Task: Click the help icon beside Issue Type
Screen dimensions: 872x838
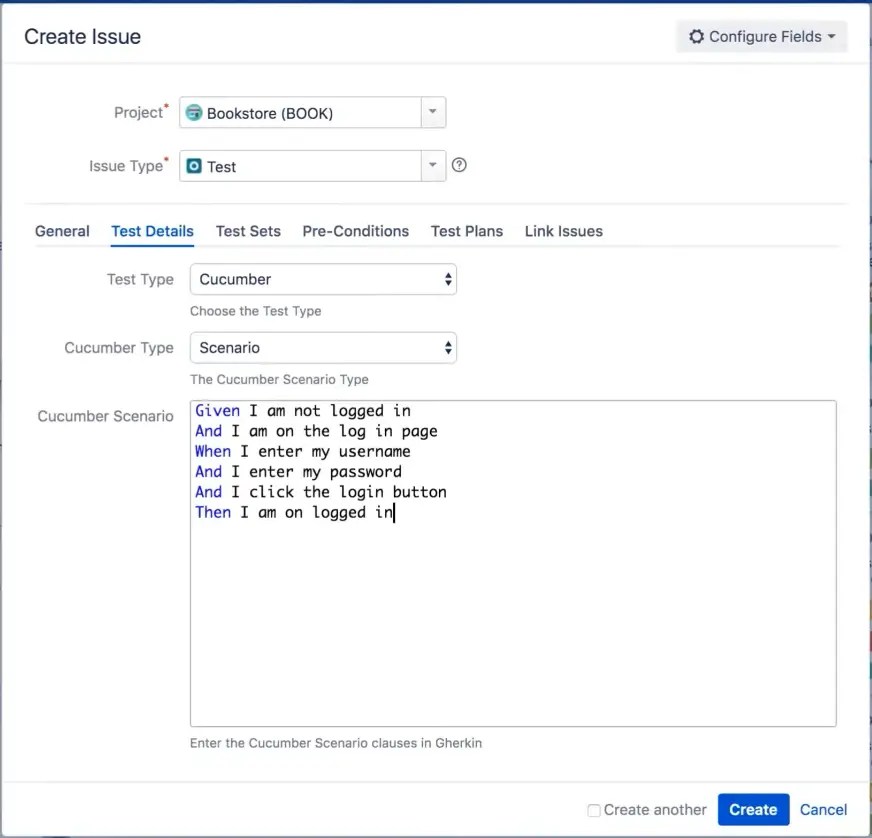Action: coord(459,164)
